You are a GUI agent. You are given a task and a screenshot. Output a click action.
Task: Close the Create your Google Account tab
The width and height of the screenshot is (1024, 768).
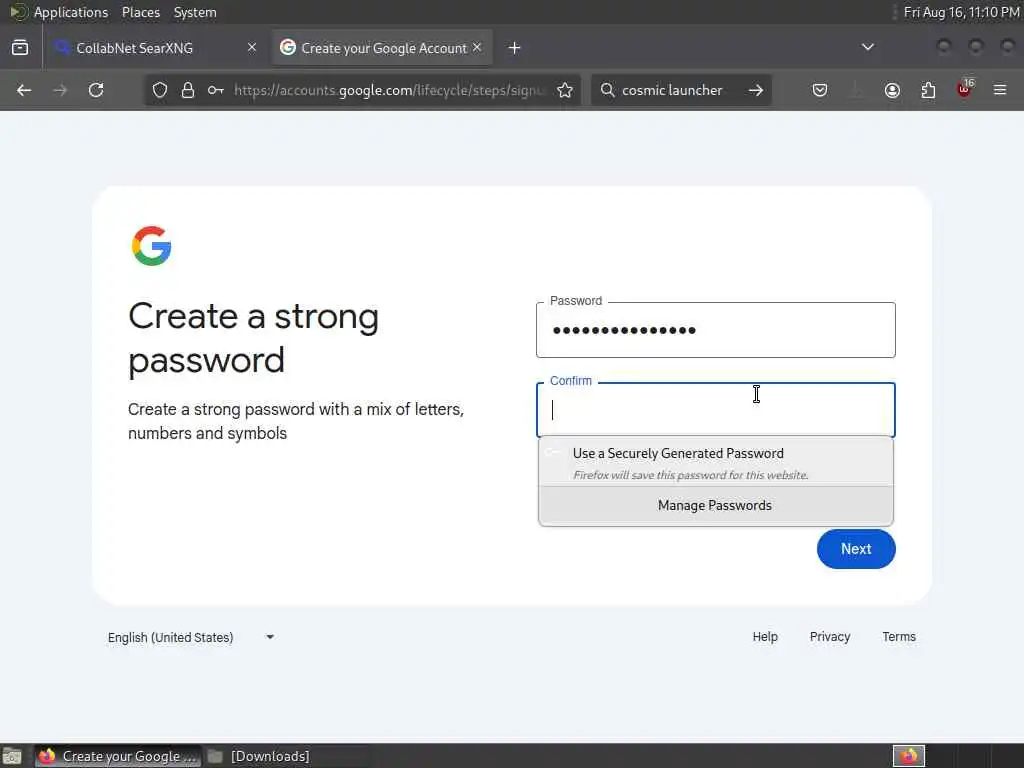point(477,47)
